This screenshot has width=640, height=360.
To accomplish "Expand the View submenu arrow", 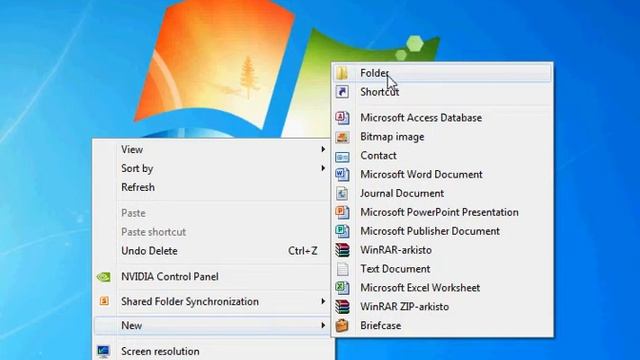I will pyautogui.click(x=323, y=149).
